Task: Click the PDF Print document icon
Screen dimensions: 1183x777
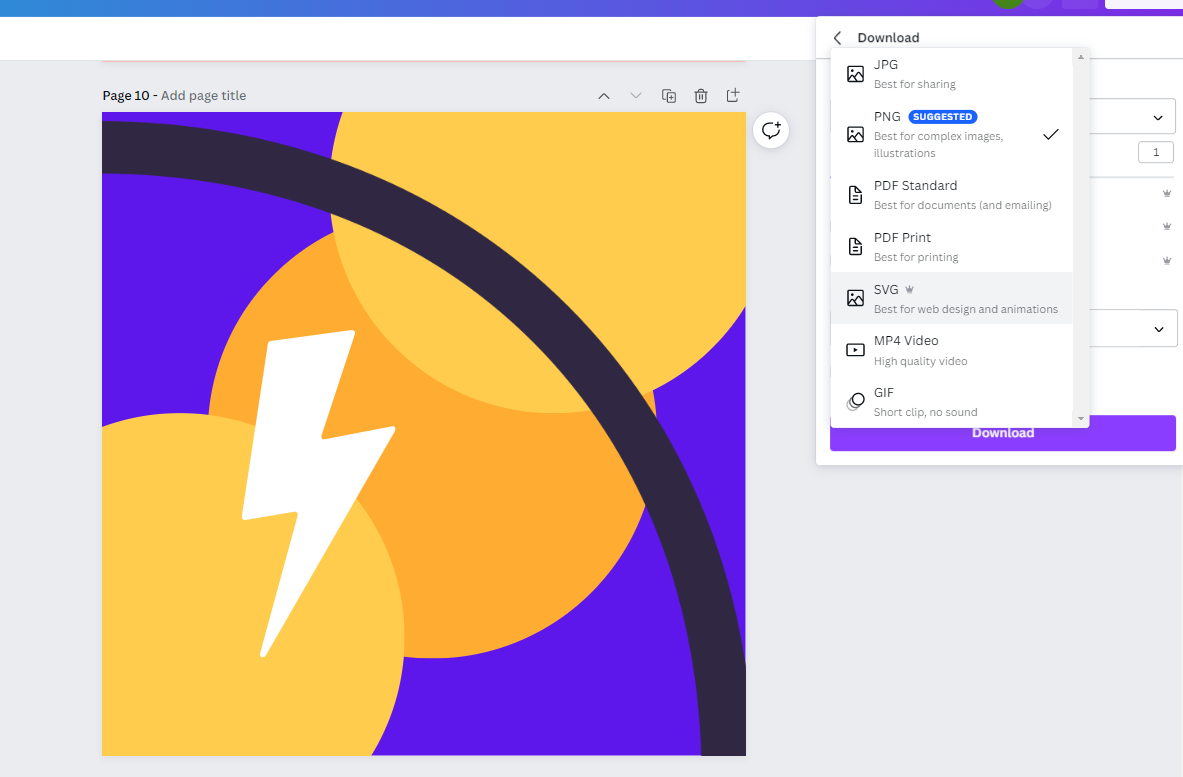Action: 856,247
